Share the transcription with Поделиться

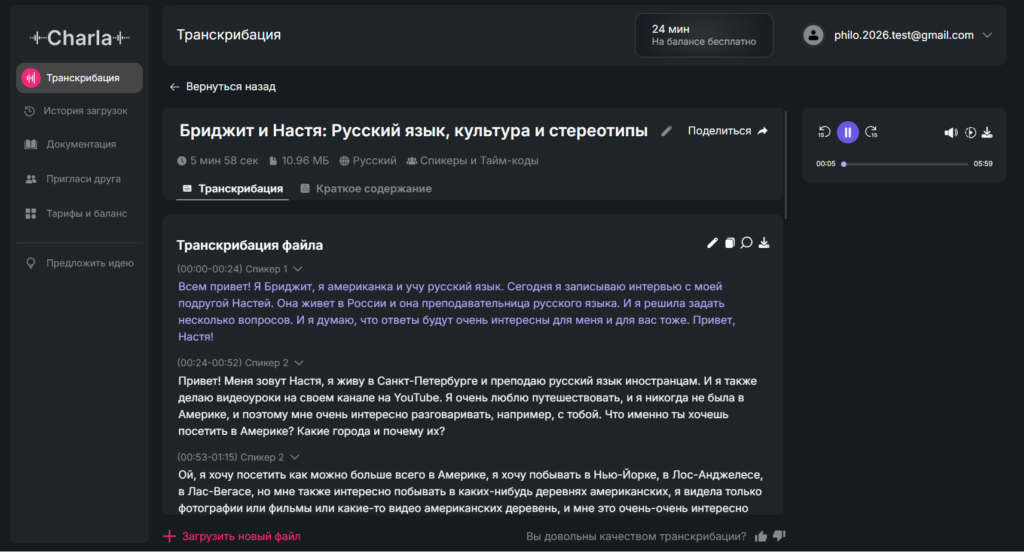[x=728, y=131]
